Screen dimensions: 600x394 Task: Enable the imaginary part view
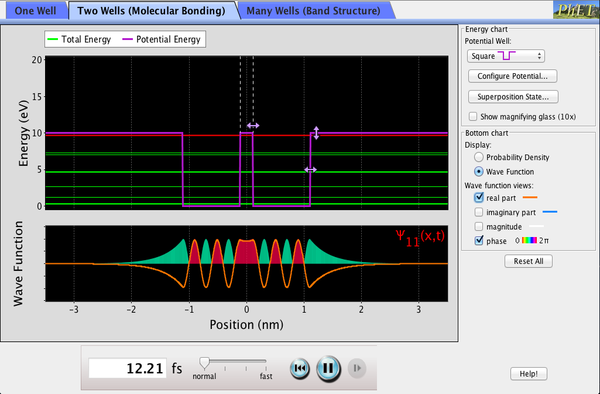pyautogui.click(x=479, y=212)
